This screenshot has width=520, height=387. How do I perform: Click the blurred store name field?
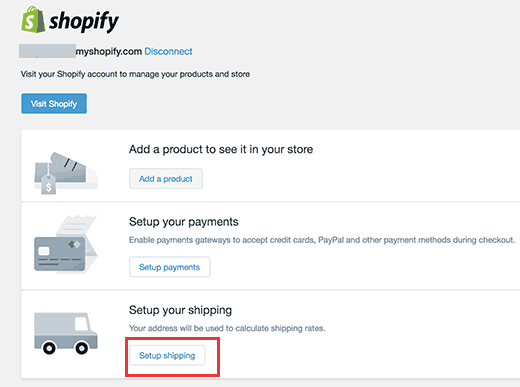47,51
